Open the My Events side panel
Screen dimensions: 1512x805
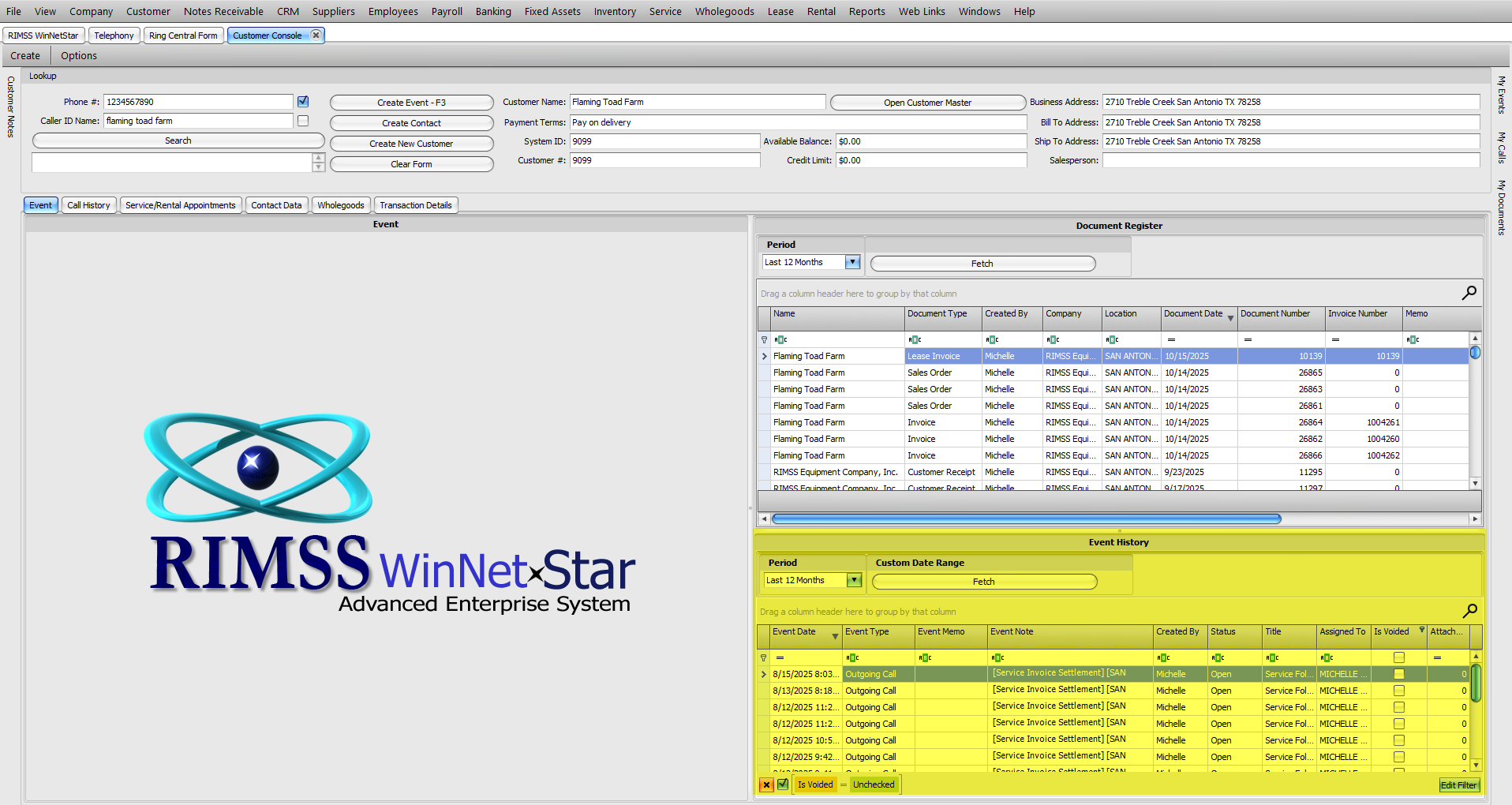(1502, 95)
